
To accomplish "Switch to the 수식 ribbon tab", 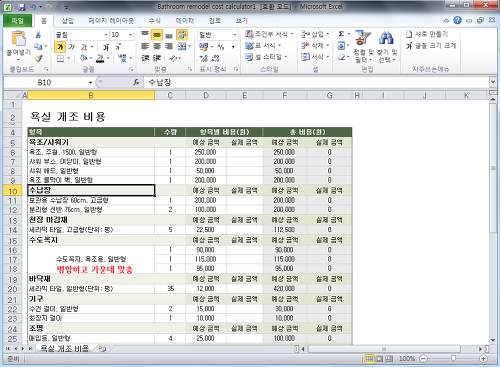I will 154,21.
